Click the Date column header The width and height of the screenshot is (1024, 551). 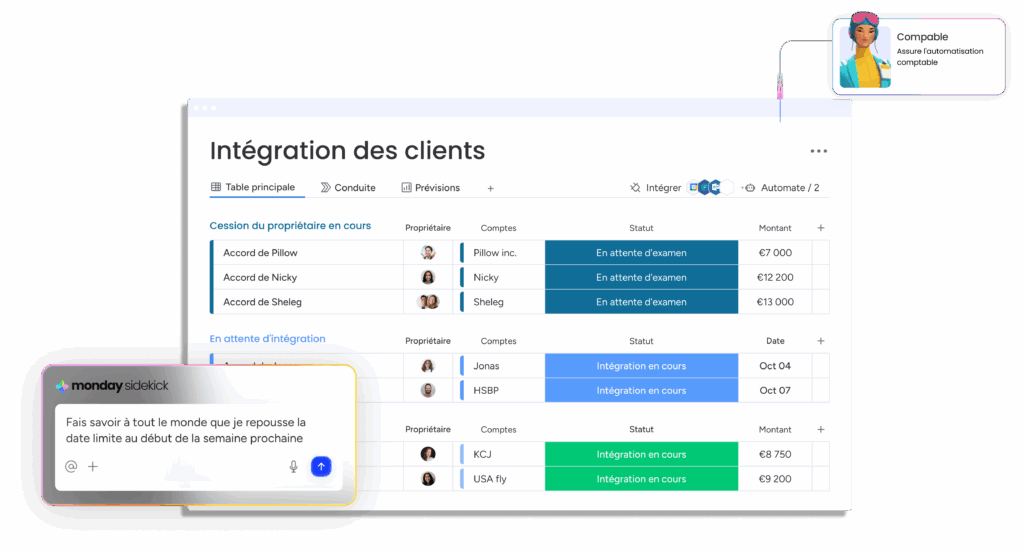[775, 341]
